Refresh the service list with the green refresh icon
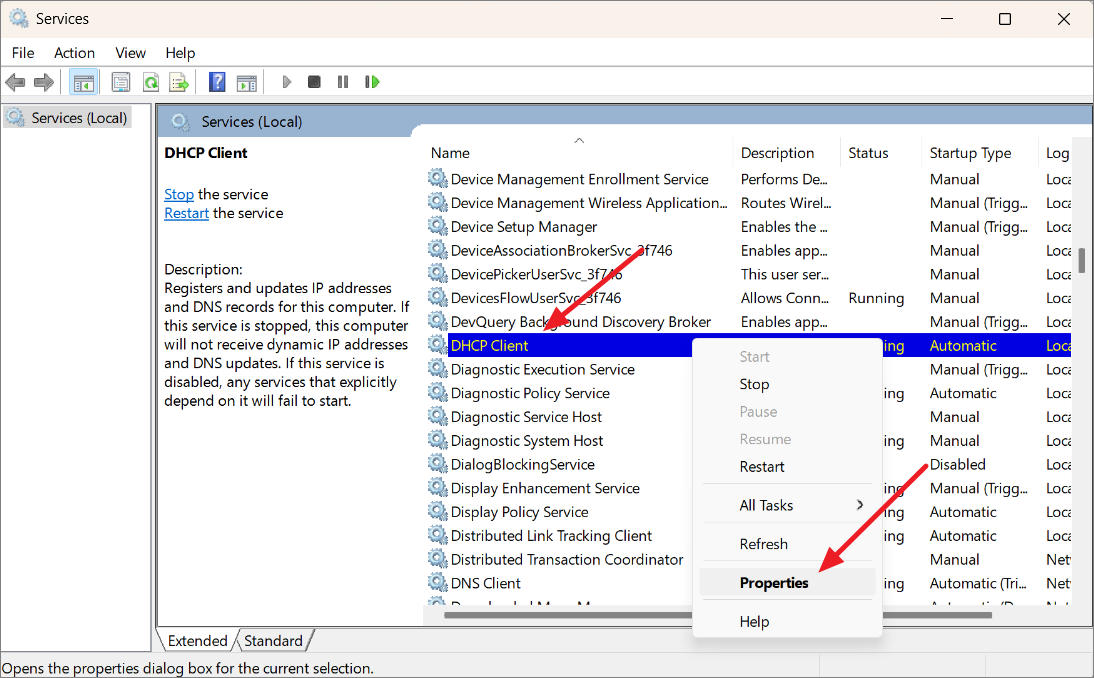Screen dimensions: 1094x678 tap(150, 81)
